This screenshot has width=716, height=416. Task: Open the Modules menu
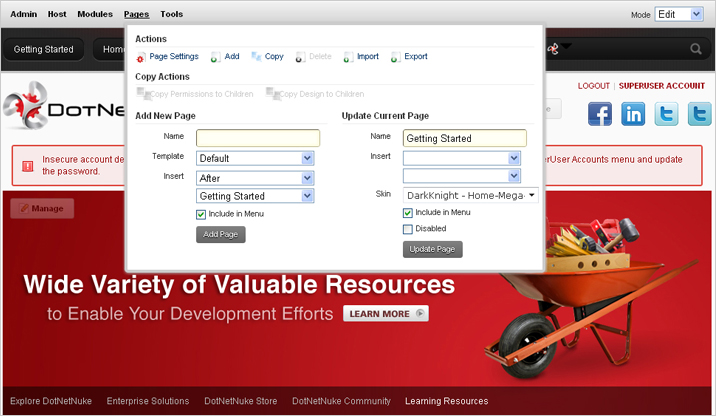tap(95, 15)
